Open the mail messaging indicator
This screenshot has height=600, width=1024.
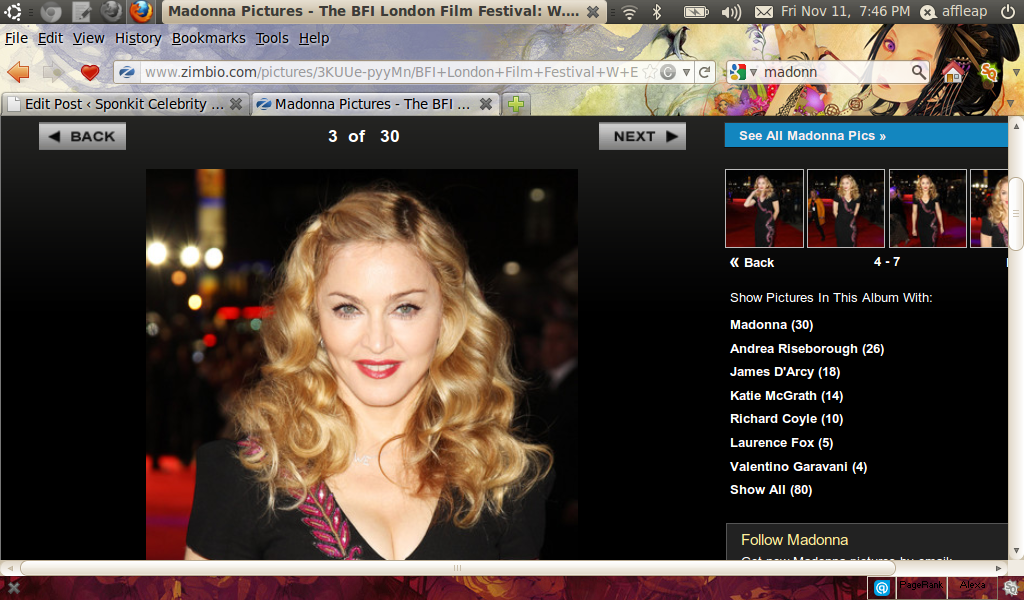(763, 12)
